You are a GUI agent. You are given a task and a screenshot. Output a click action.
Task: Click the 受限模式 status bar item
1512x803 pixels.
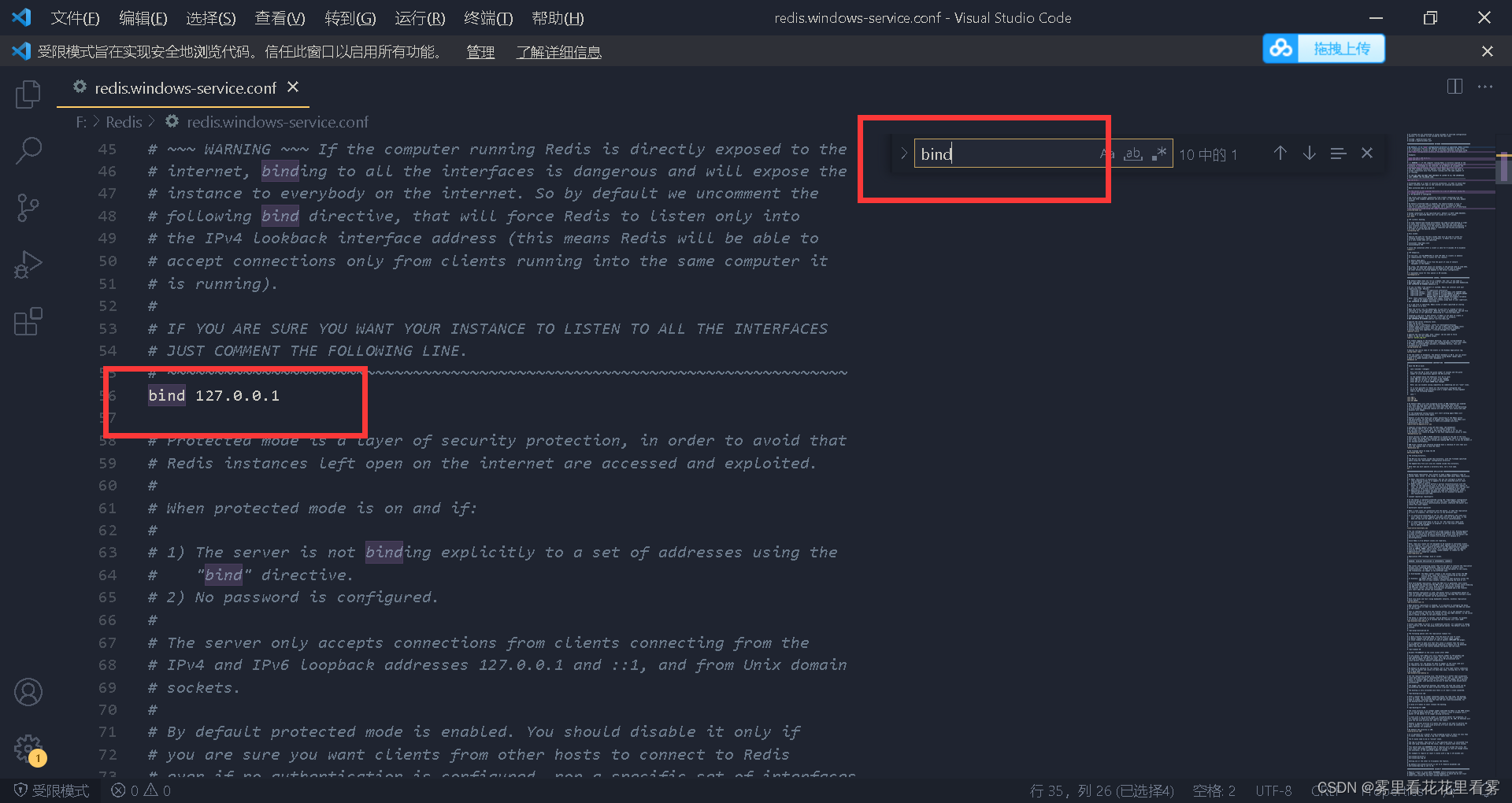pos(52,790)
